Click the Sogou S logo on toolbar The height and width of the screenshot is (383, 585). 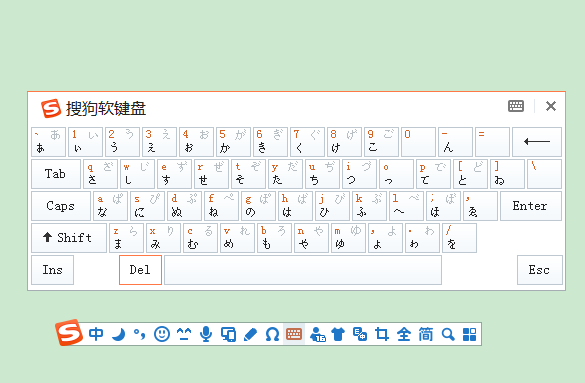[x=69, y=332]
